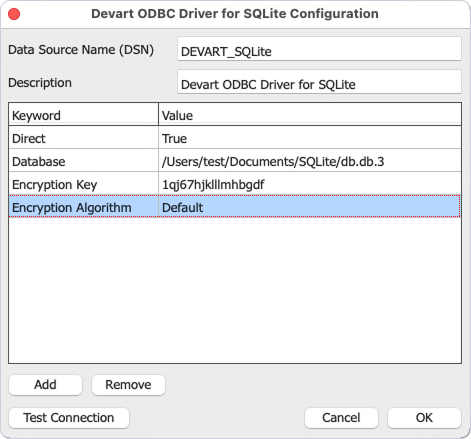Click the Data Source Name (DSN) label
This screenshot has width=471, height=439.
pos(81,50)
